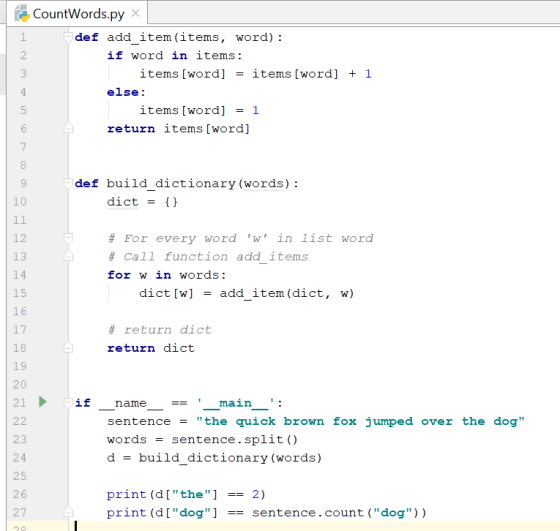Click the Python file icon on the tab
The image size is (560, 531).
tap(22, 13)
